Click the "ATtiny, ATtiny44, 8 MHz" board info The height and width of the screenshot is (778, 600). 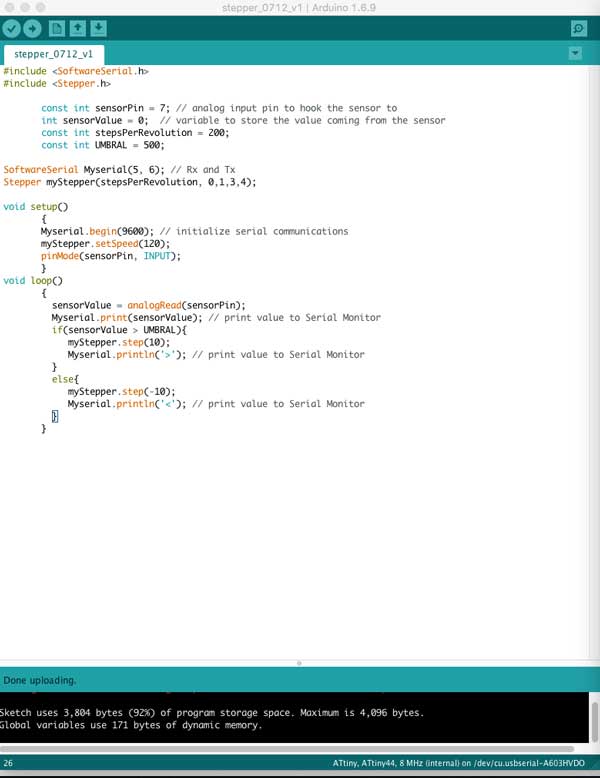459,763
